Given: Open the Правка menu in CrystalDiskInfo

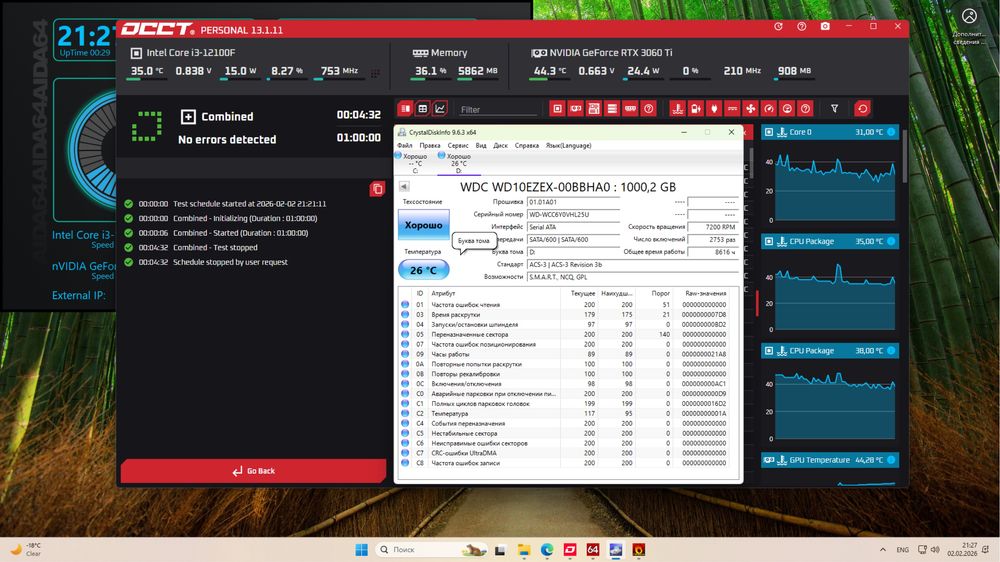Looking at the screenshot, I should (x=430, y=145).
